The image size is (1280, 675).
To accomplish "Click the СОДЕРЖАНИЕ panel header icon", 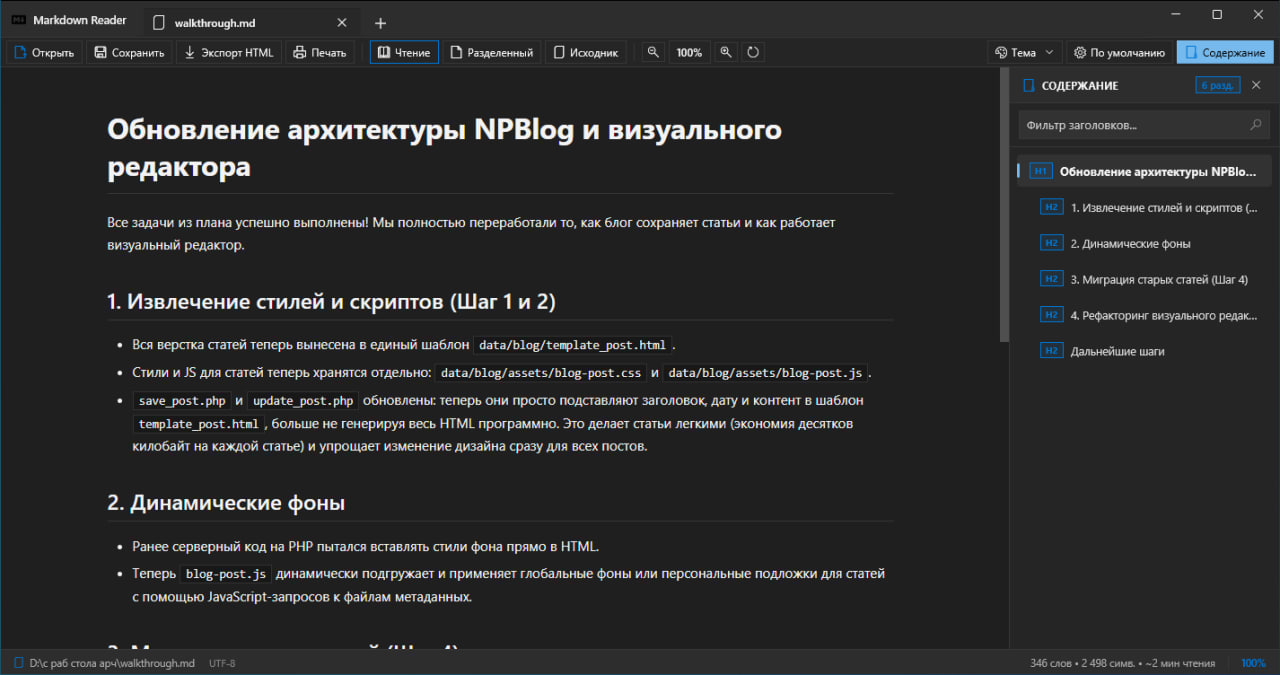I will click(x=1028, y=86).
